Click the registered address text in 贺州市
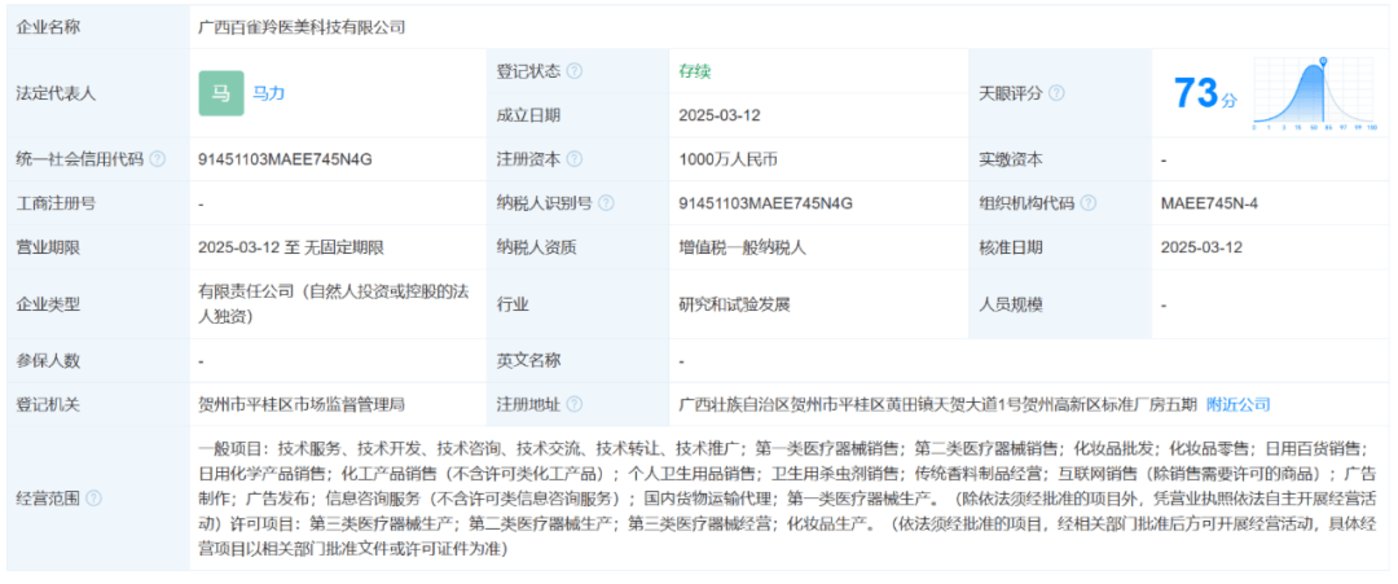This screenshot has width=1398, height=584. click(937, 405)
